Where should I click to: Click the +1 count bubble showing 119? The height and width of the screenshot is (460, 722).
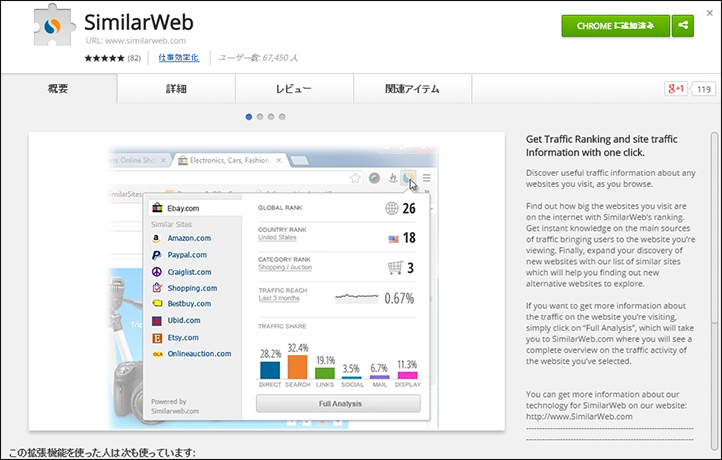(703, 89)
